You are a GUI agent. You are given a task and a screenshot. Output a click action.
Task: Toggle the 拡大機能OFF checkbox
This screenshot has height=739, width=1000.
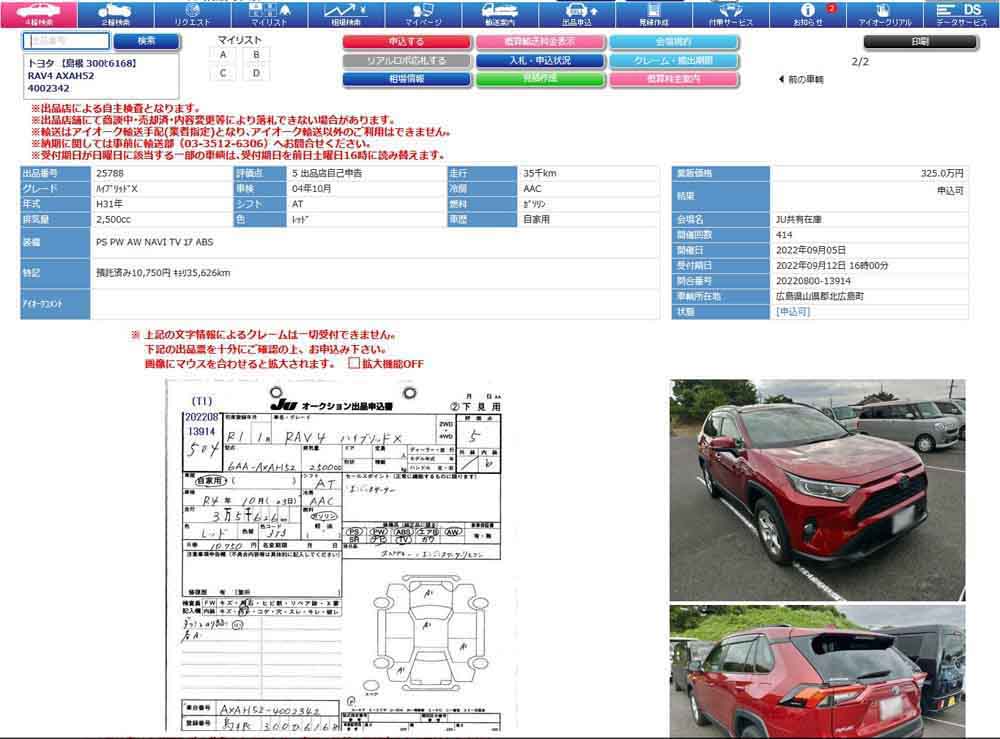pos(354,363)
